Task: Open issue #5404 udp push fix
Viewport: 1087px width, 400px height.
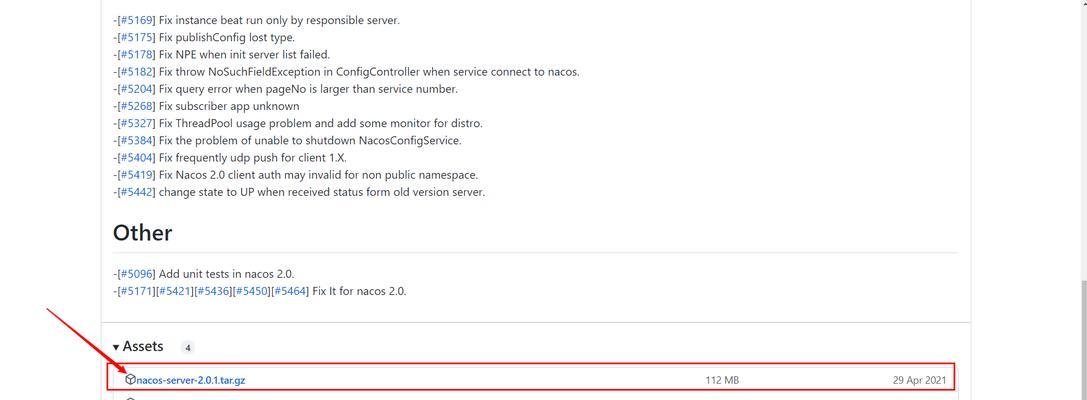Action: 136,158
